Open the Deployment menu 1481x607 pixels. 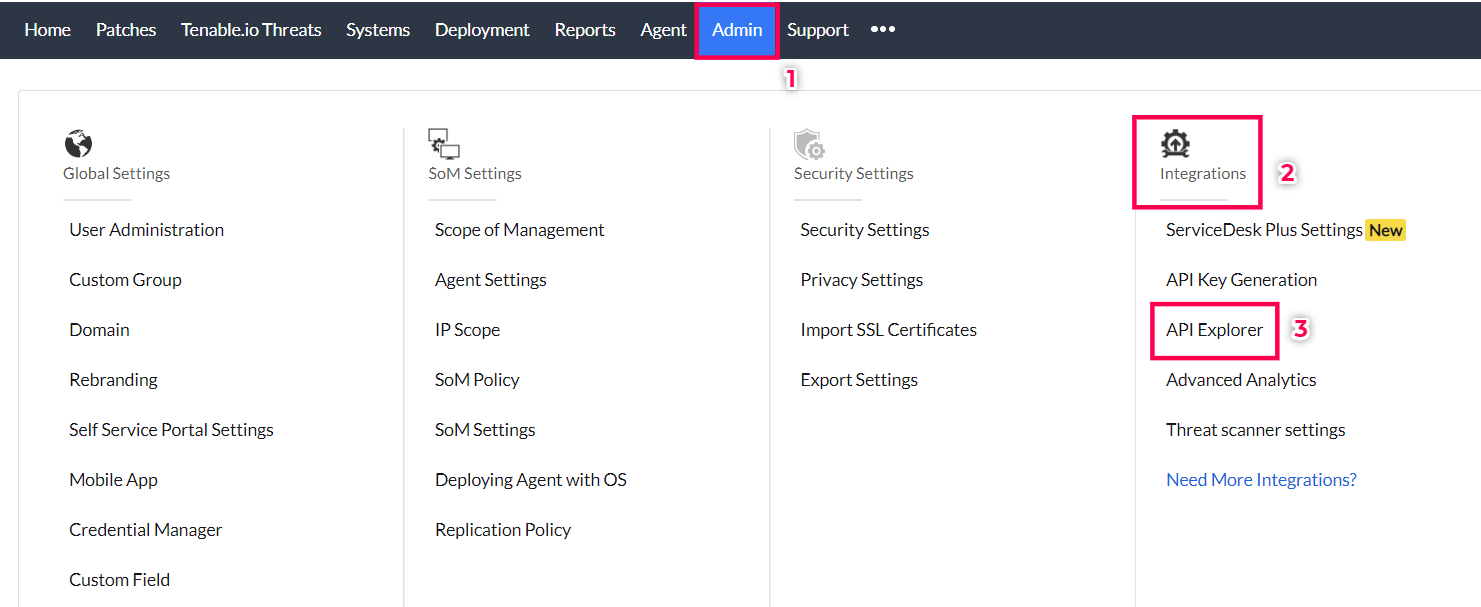click(482, 30)
